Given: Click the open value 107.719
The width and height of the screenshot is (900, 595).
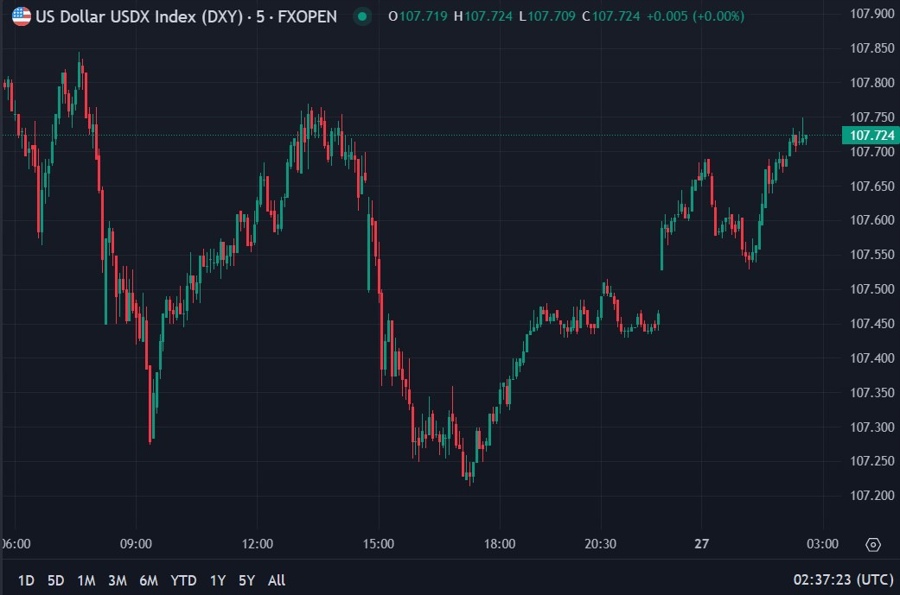Looking at the screenshot, I should pyautogui.click(x=423, y=16).
